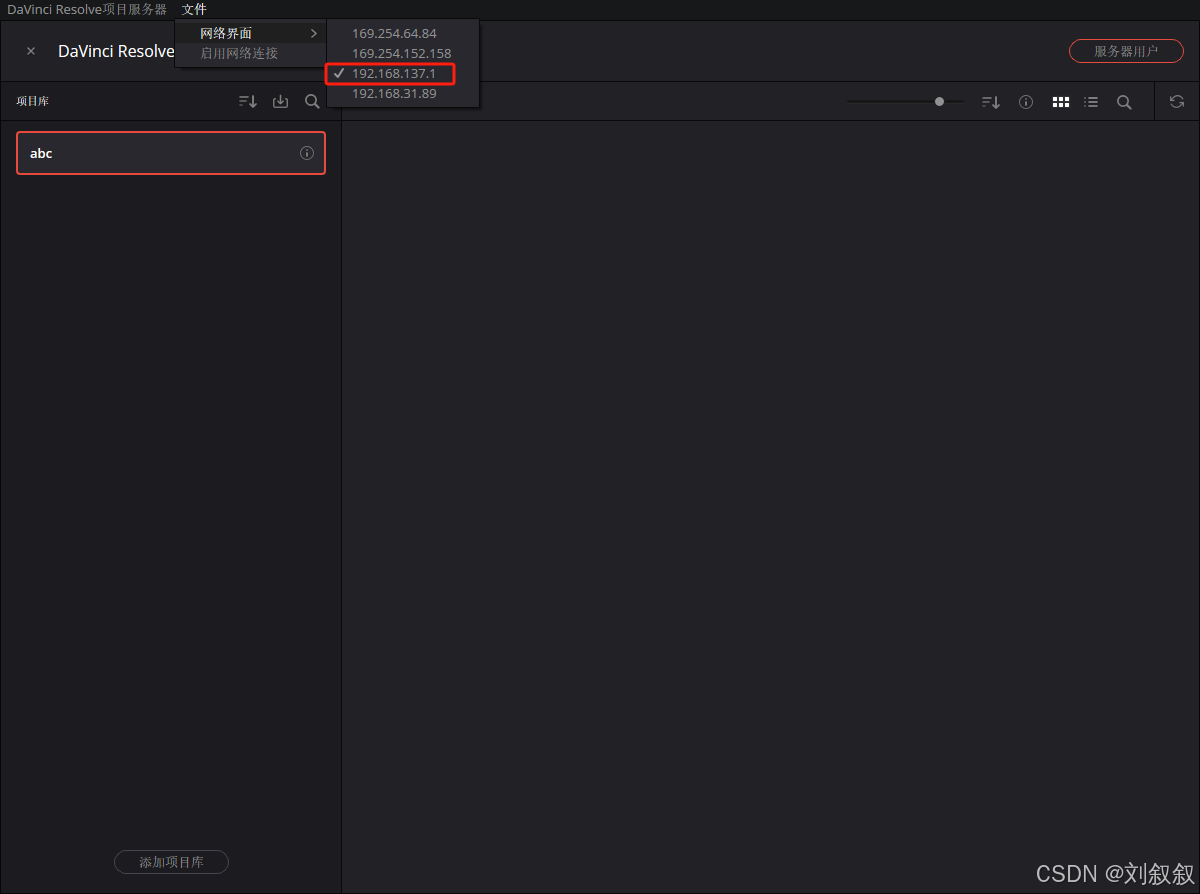Switch to grid view of projects
This screenshot has width=1200, height=894.
1060,101
